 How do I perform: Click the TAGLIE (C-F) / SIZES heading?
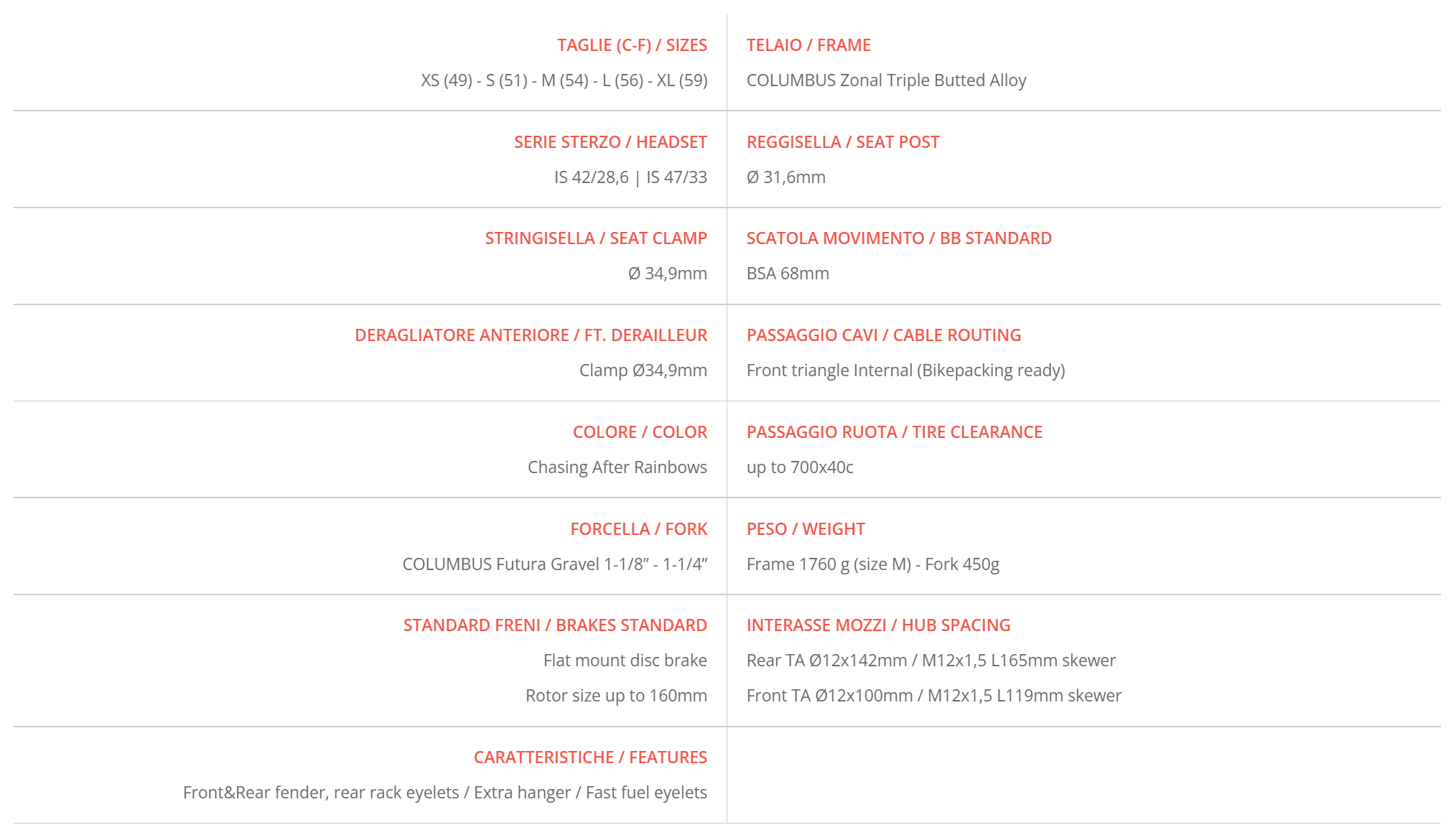click(632, 45)
